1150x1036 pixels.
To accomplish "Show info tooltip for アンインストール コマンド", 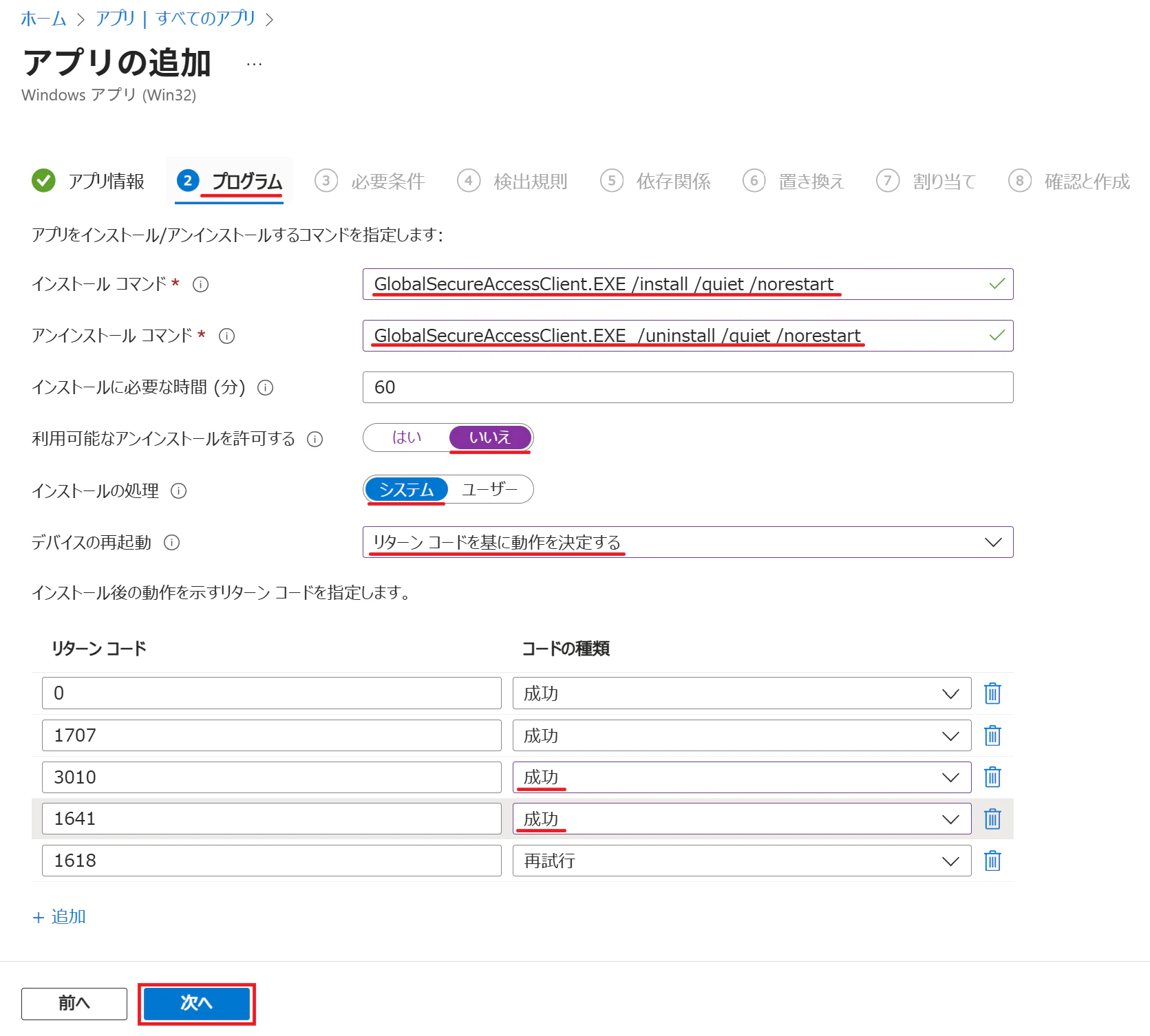I will tap(226, 336).
